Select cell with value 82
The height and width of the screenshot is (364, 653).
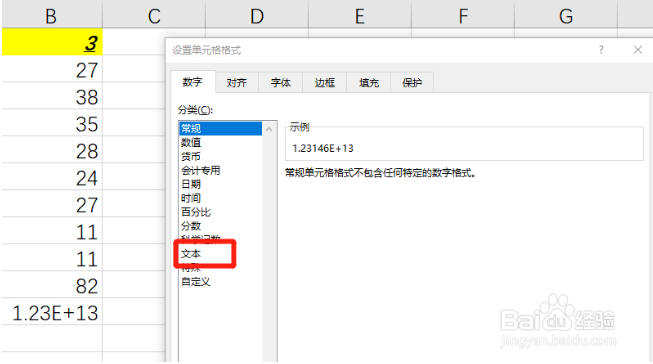[x=52, y=285]
